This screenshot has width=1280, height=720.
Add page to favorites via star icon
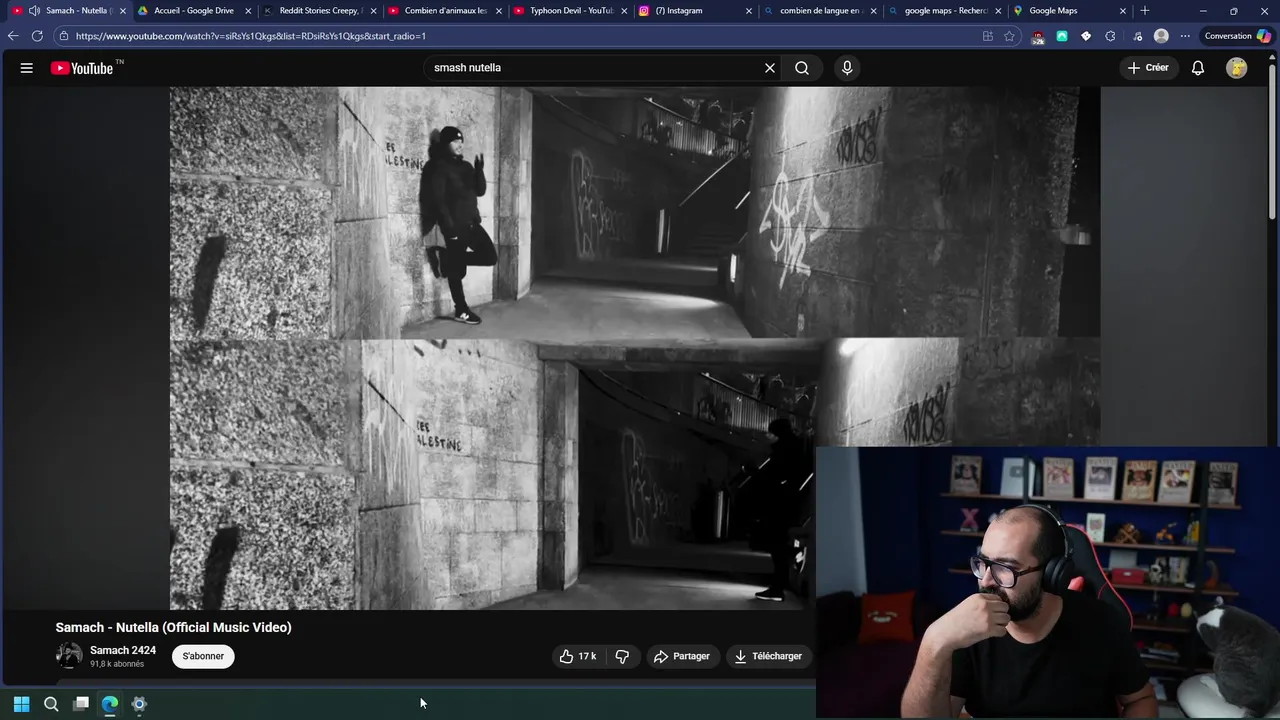click(x=1010, y=36)
